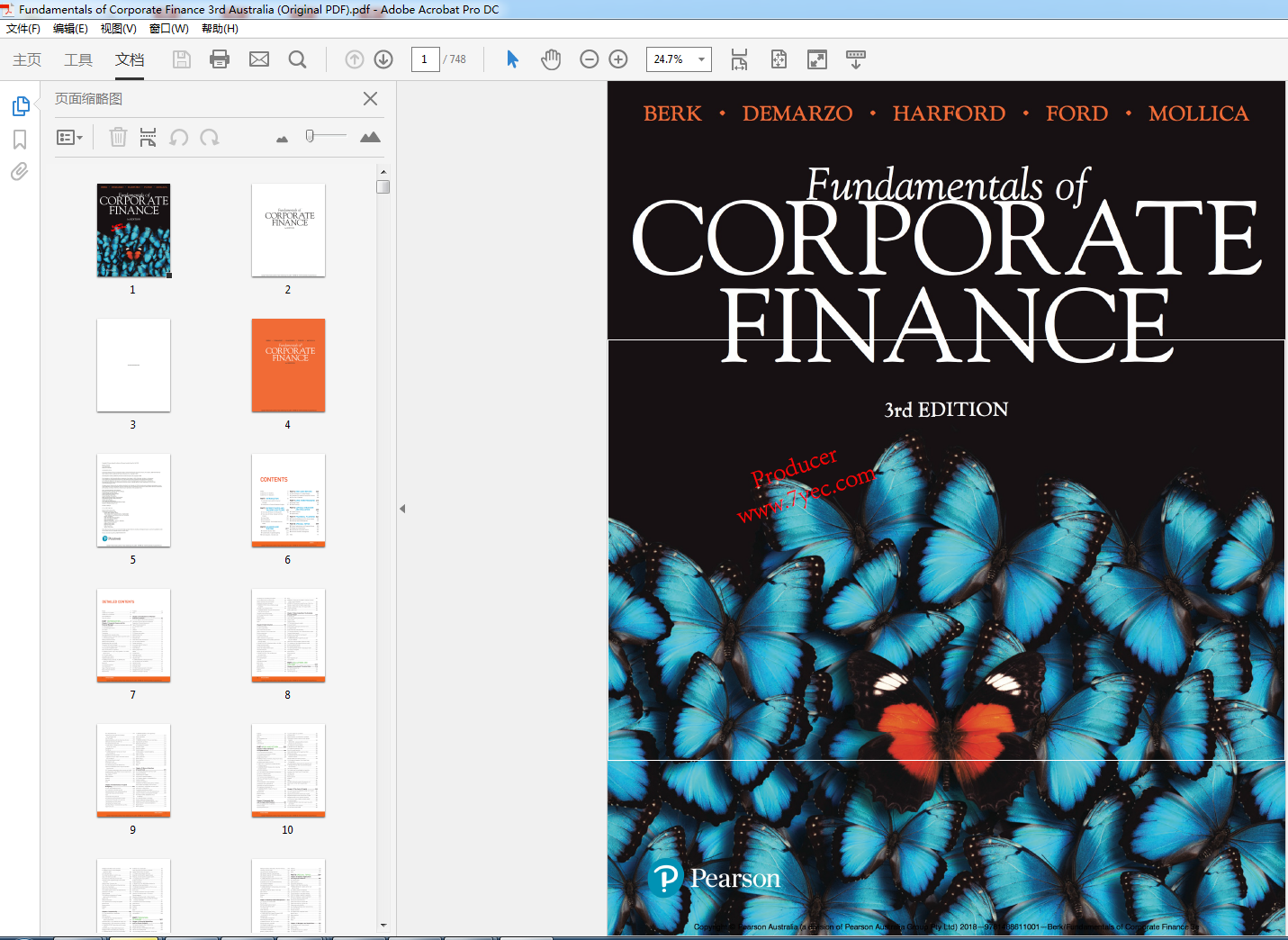Select page 9 thumbnail
1288x940 pixels.
pos(133,771)
